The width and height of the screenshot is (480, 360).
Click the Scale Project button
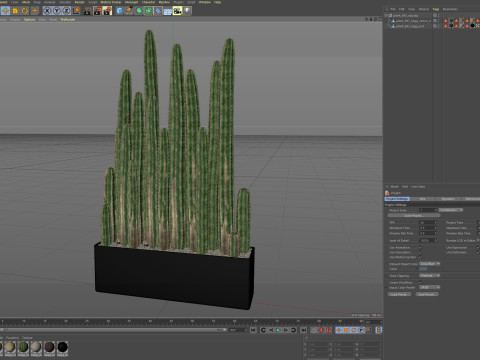(x=414, y=216)
